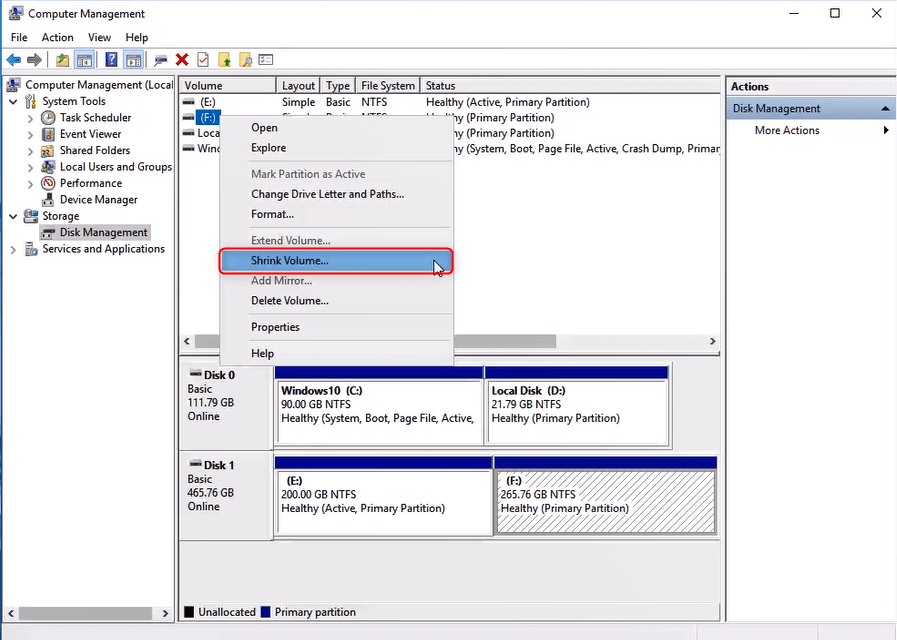The image size is (897, 640).
Task: Select the Disk 1 label panel
Action: 226,495
